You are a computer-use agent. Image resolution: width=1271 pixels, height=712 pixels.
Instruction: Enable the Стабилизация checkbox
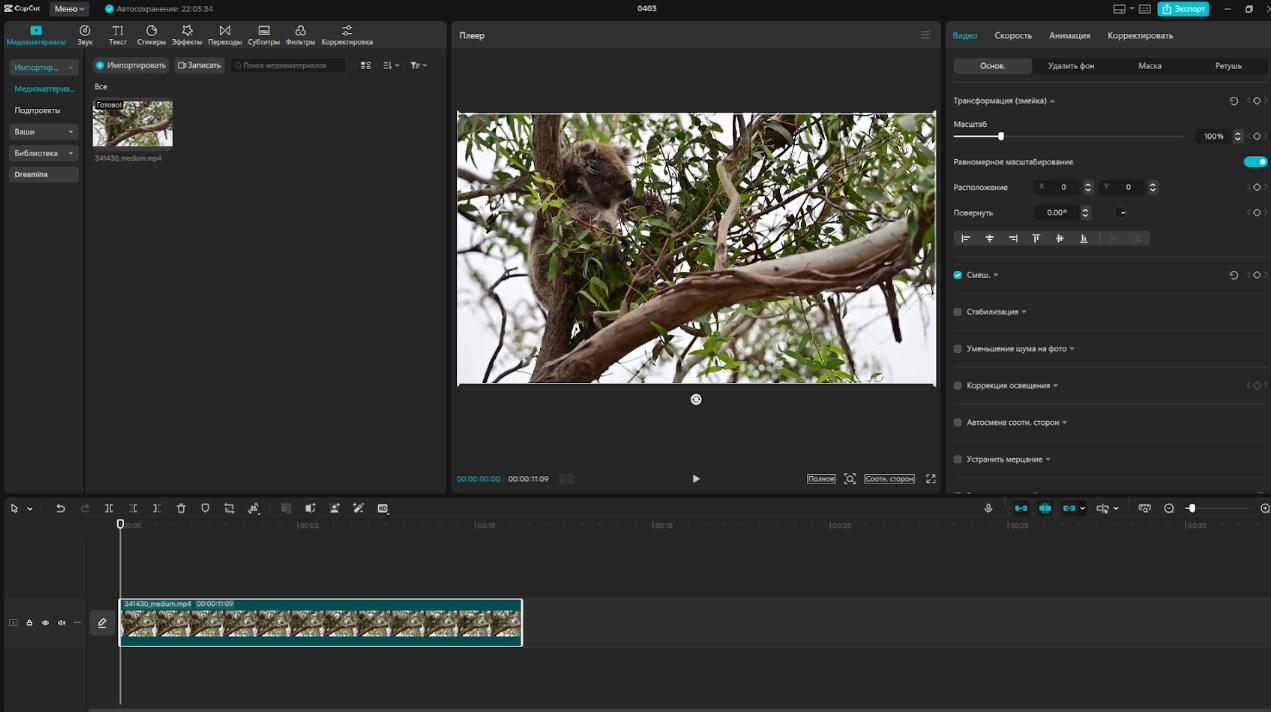click(958, 312)
